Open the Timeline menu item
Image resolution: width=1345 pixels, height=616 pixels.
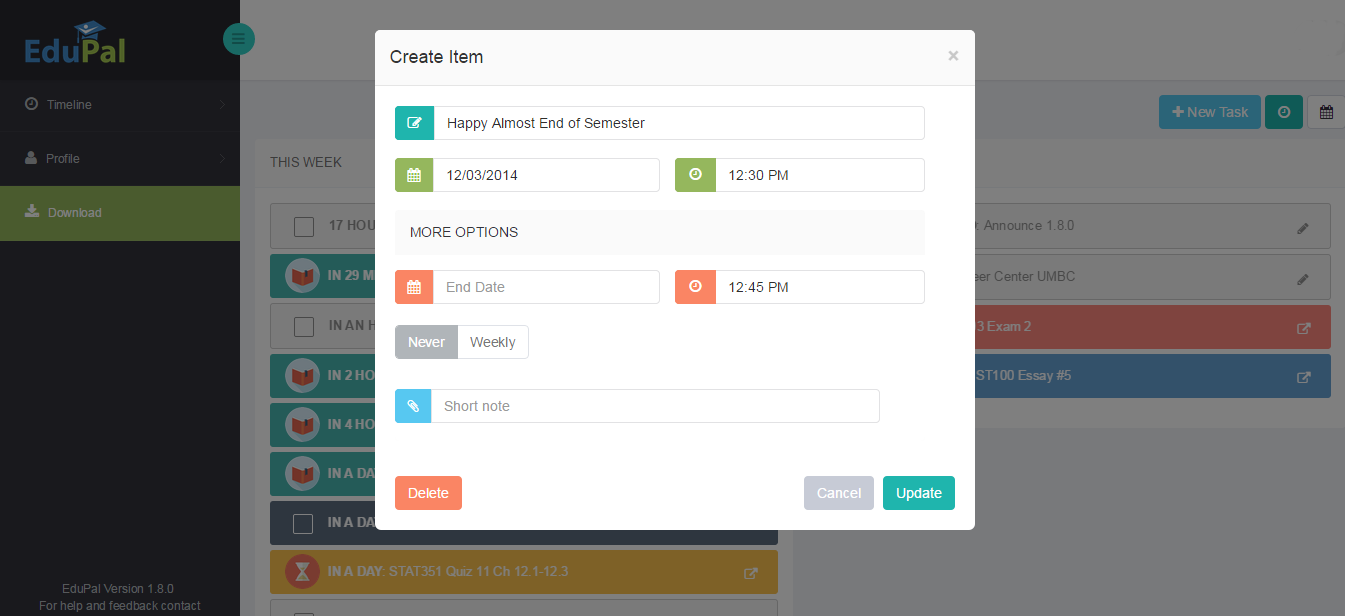tap(120, 105)
